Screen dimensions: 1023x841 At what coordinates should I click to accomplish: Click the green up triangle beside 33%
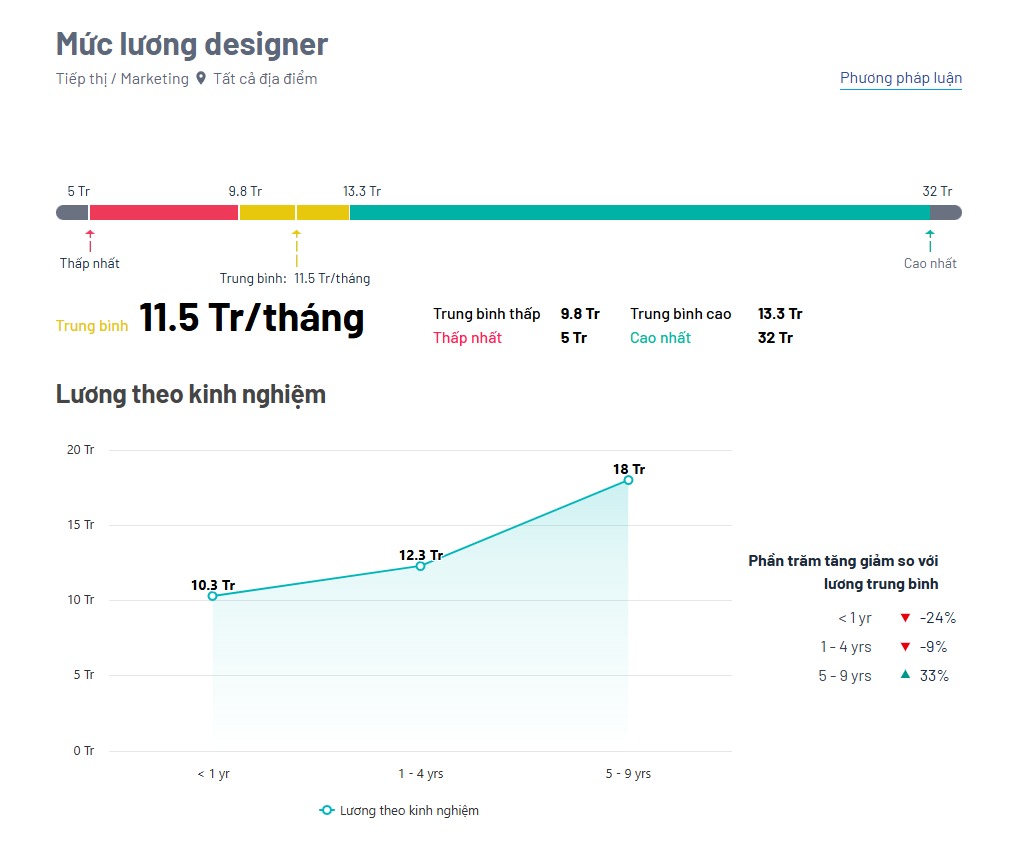pos(905,675)
